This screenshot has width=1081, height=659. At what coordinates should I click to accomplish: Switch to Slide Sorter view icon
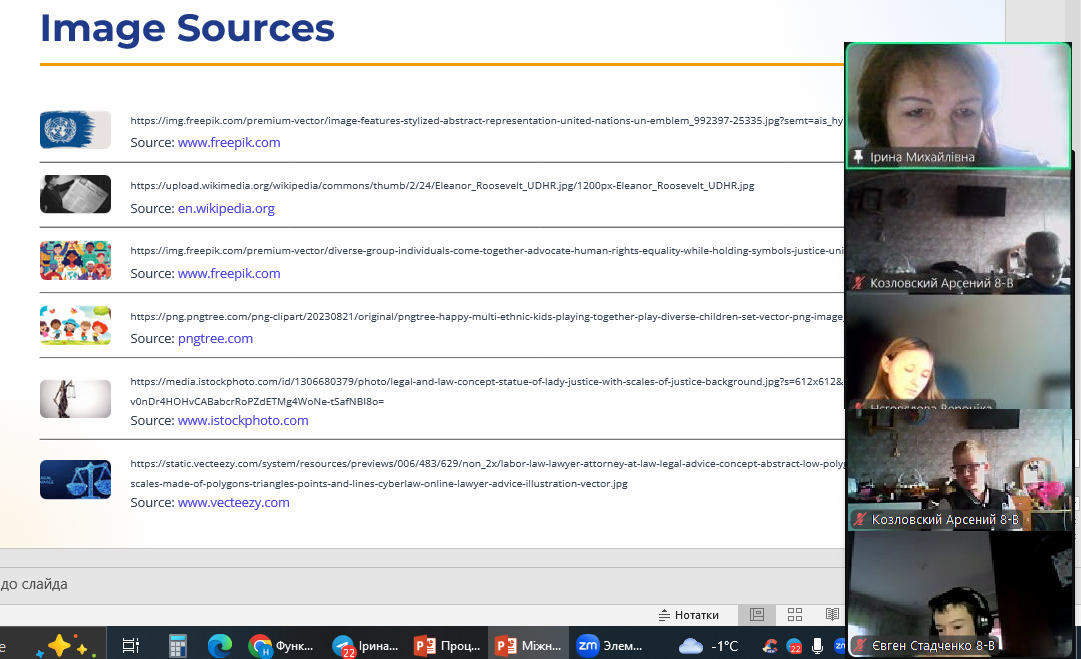pyautogui.click(x=795, y=615)
